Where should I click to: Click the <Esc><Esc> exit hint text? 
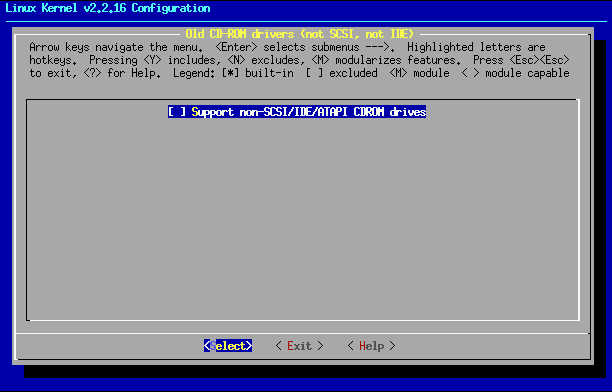(x=540, y=60)
